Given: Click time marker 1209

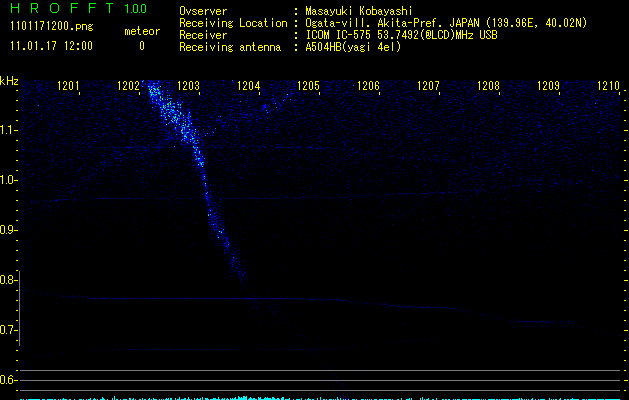Looking at the screenshot, I should pos(548,86).
